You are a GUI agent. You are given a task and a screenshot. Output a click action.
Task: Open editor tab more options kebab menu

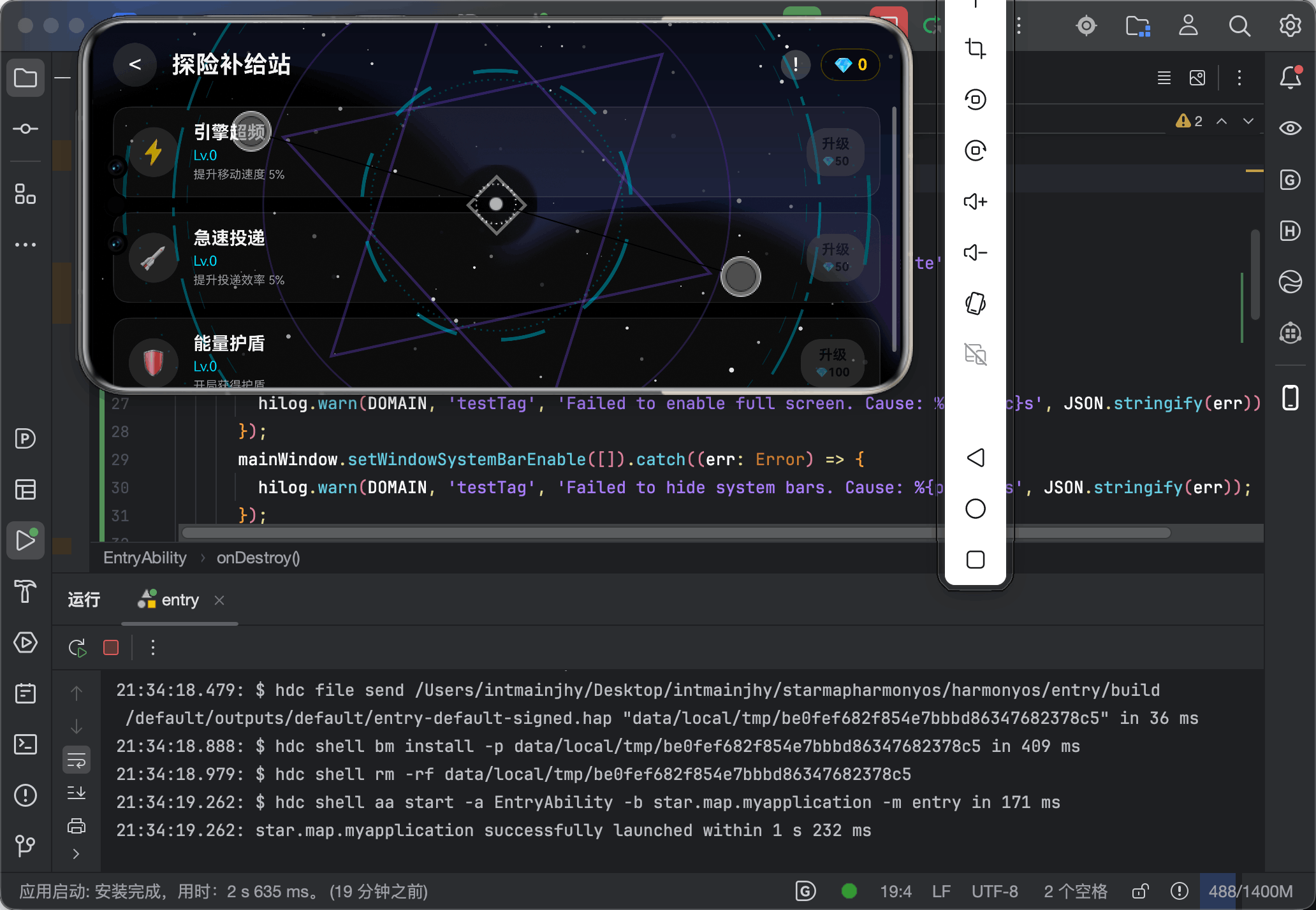click(1239, 78)
